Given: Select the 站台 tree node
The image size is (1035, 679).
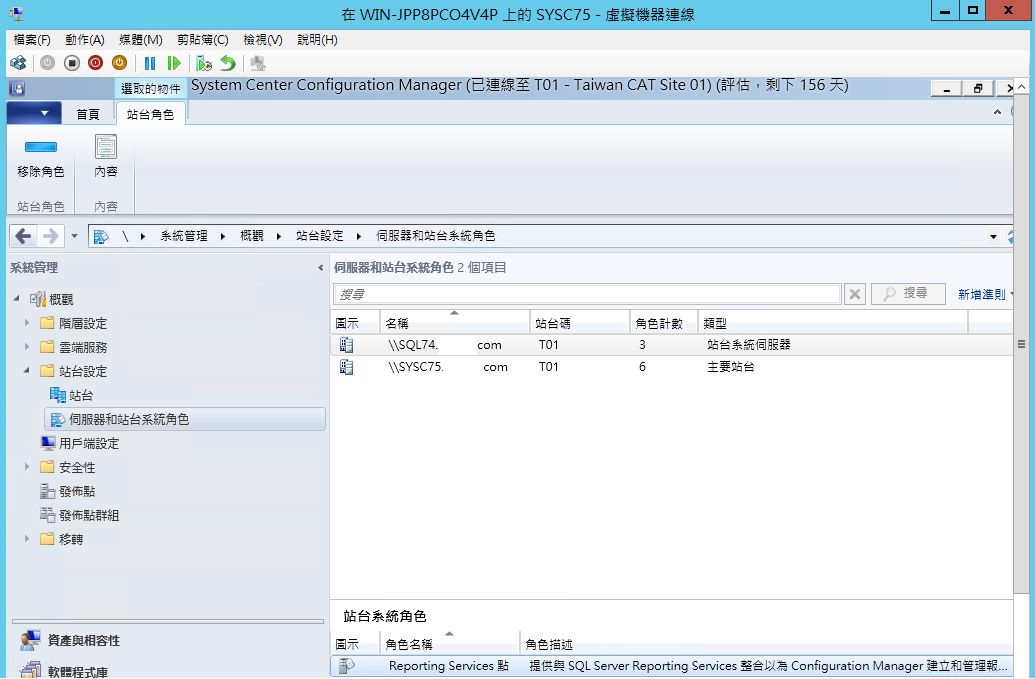Looking at the screenshot, I should (x=72, y=395).
